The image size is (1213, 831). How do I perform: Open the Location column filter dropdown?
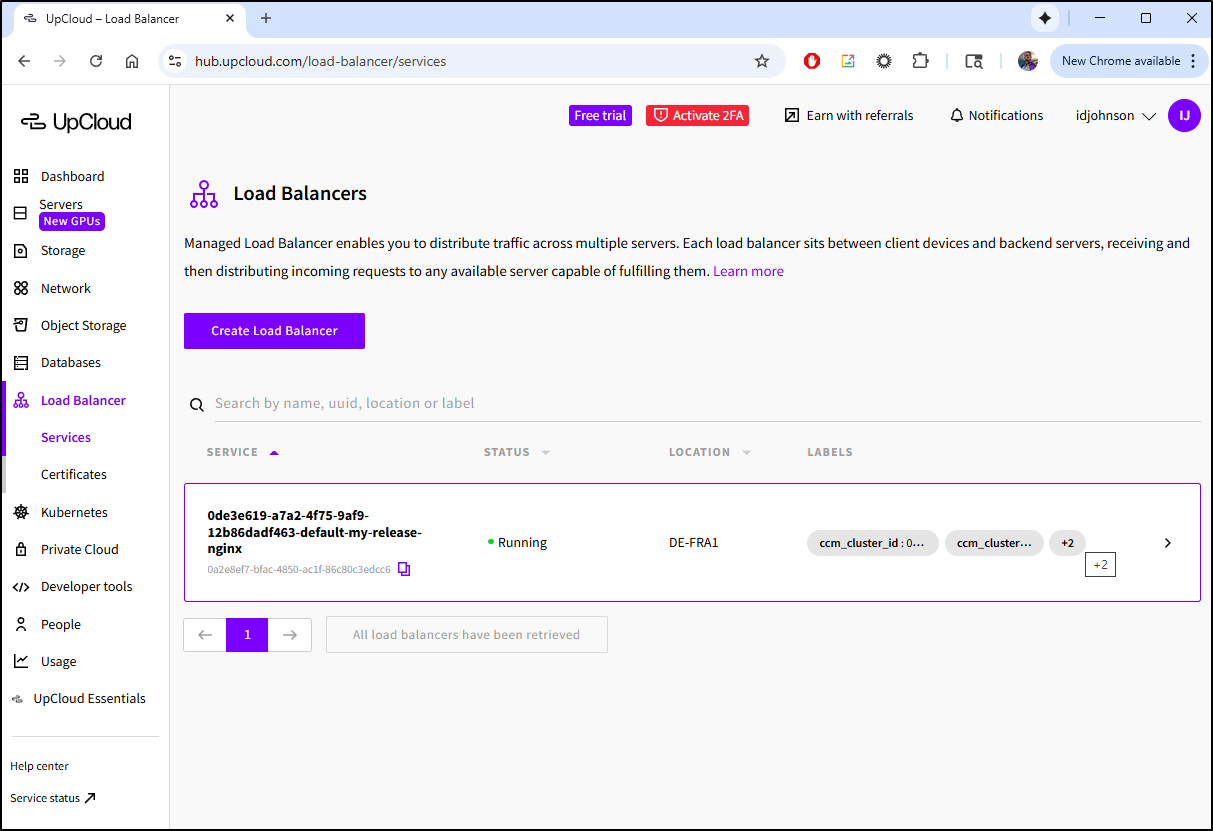pyautogui.click(x=747, y=453)
